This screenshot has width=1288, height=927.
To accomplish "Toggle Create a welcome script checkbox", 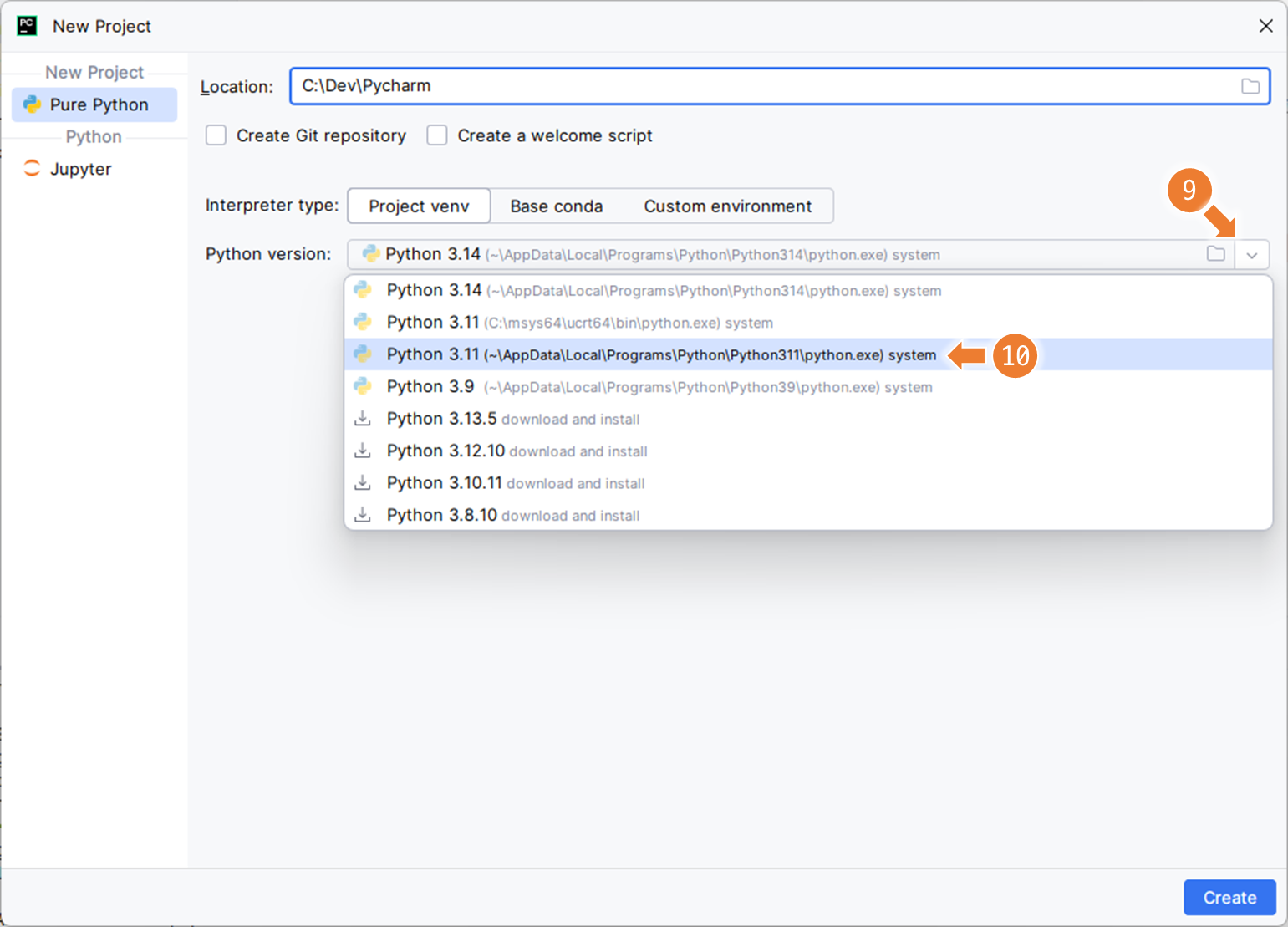I will (x=437, y=135).
